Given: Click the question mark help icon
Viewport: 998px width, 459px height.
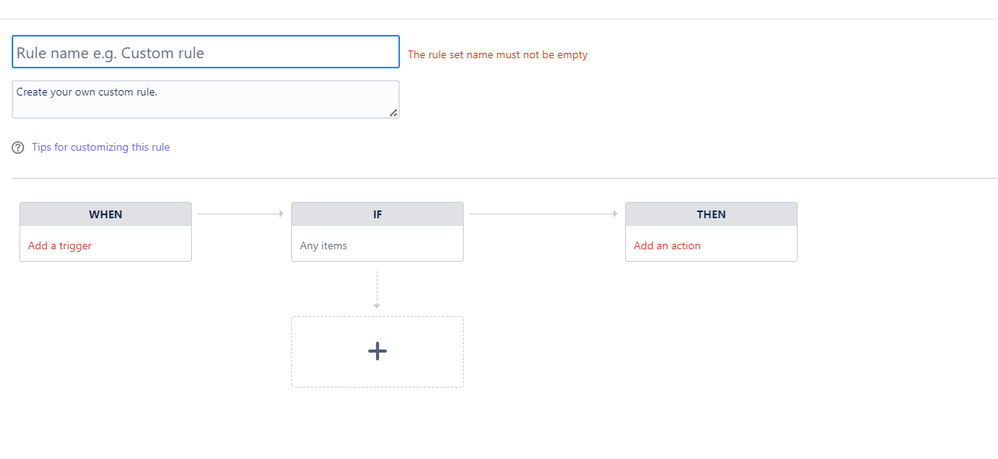Looking at the screenshot, I should pos(18,148).
